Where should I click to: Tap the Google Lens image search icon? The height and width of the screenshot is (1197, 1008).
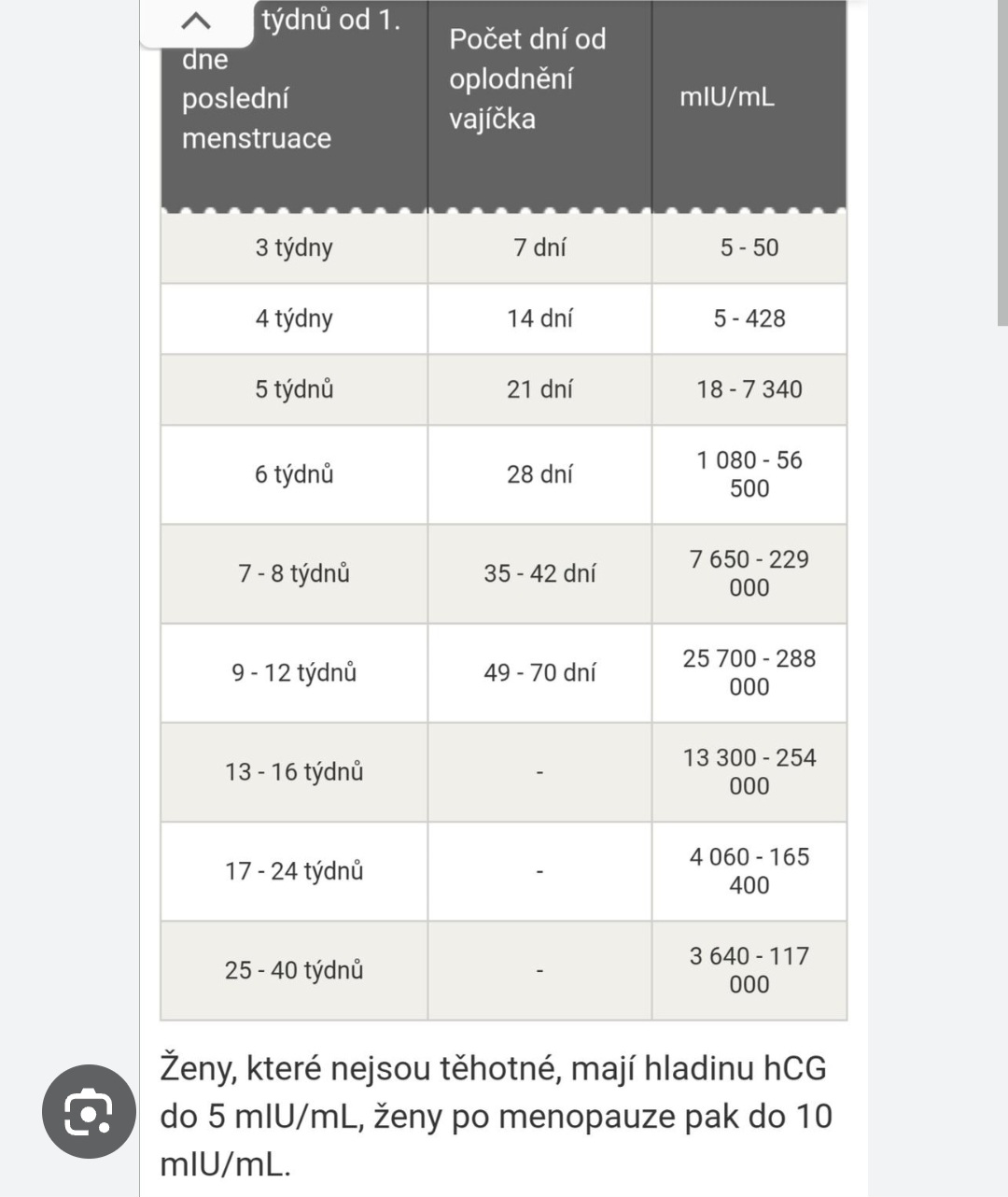click(x=89, y=1111)
